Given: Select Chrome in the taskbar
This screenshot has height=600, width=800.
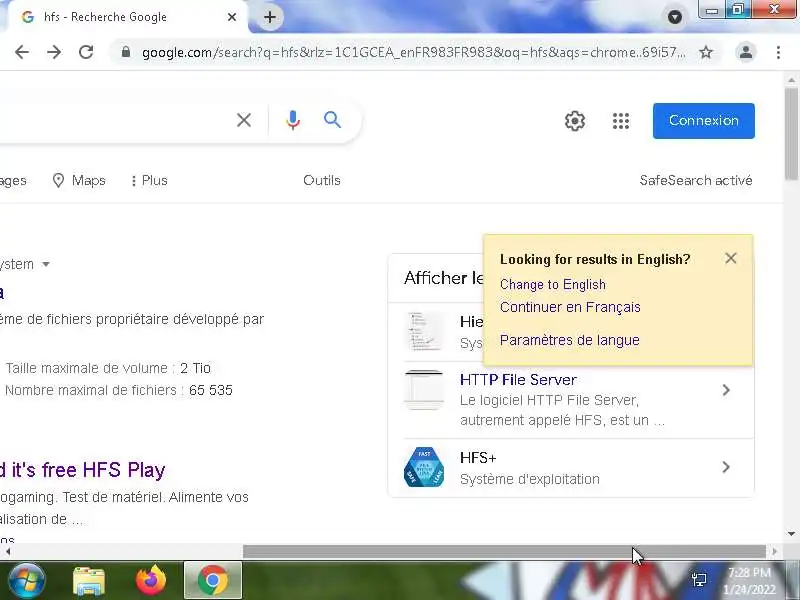Looking at the screenshot, I should coord(213,581).
